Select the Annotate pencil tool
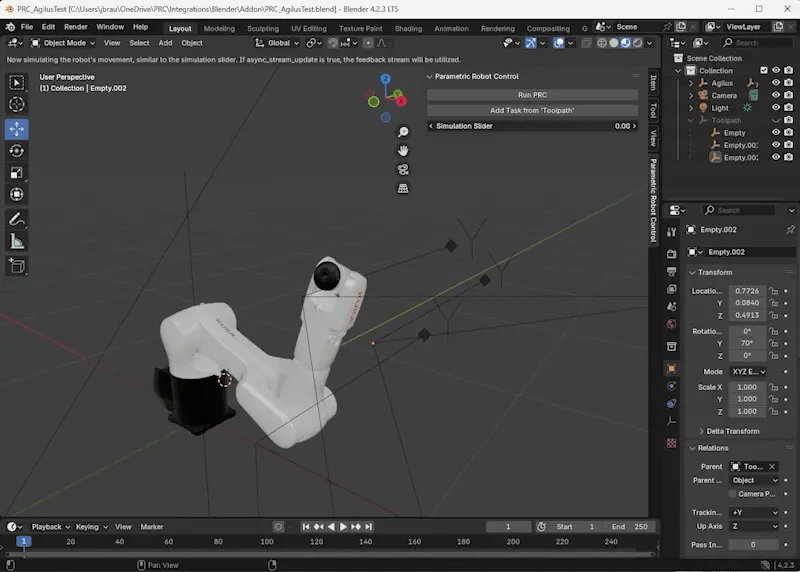Viewport: 800px width, 572px height. point(17,219)
